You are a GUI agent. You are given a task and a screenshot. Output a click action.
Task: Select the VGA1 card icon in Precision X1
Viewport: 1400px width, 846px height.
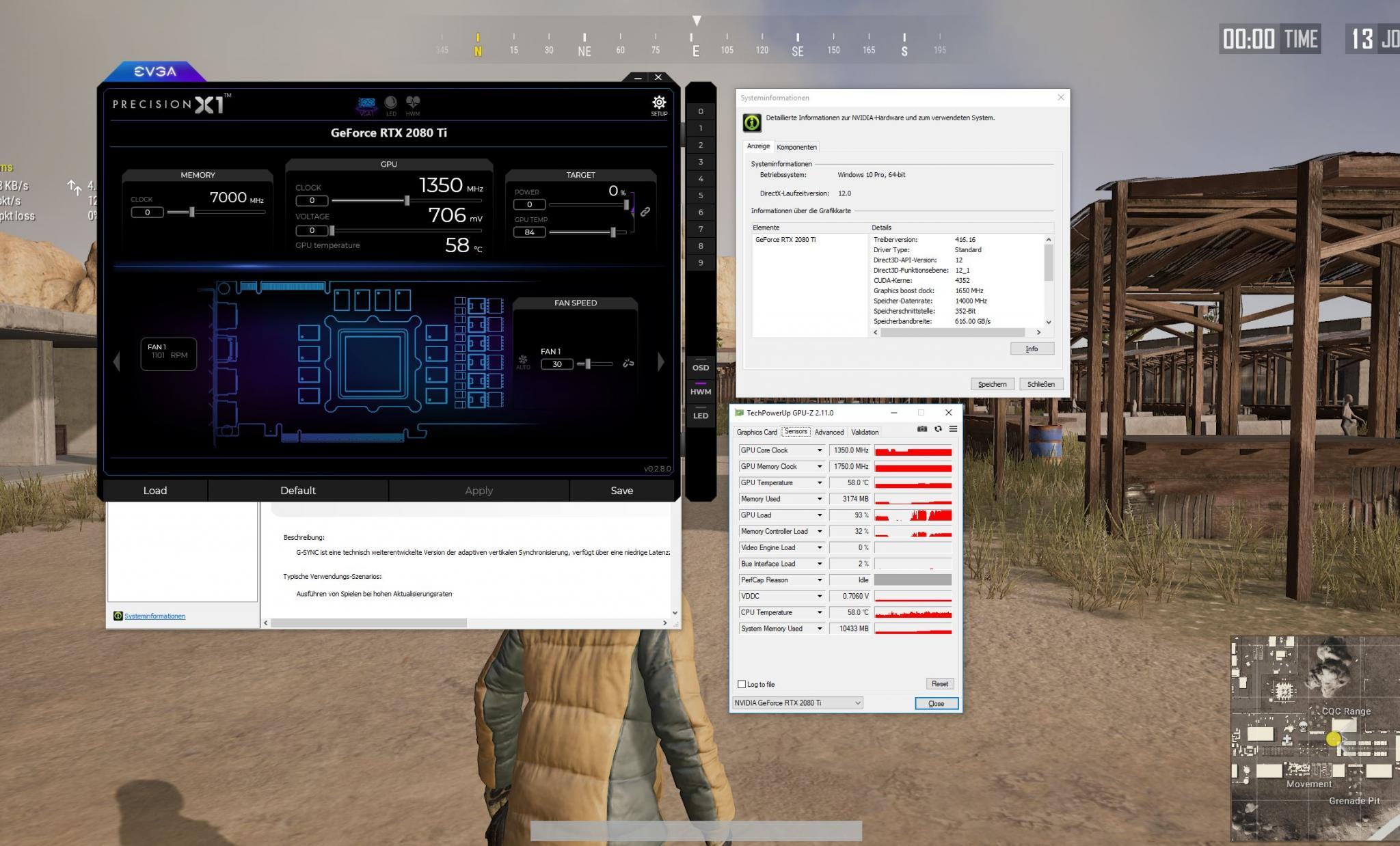(x=367, y=106)
